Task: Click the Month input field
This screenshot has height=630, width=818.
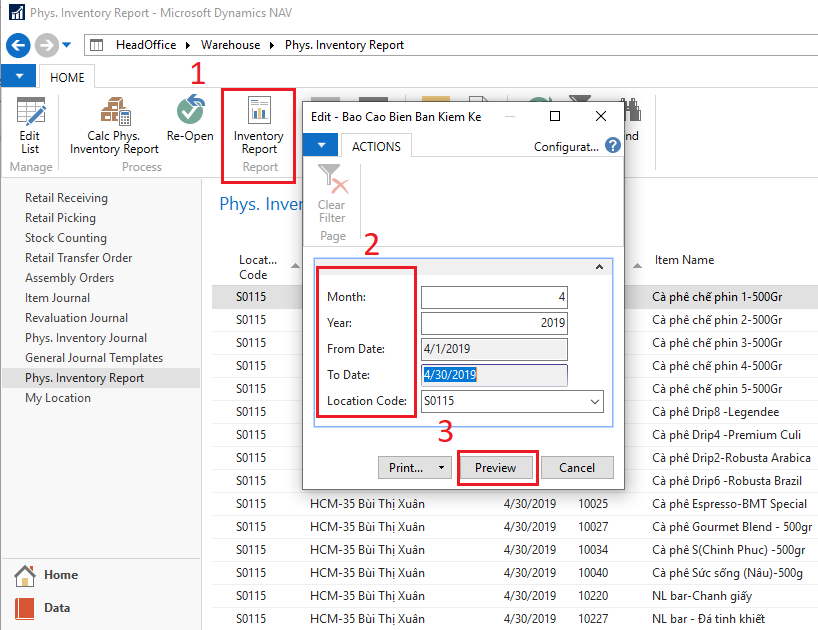Action: [x=494, y=297]
